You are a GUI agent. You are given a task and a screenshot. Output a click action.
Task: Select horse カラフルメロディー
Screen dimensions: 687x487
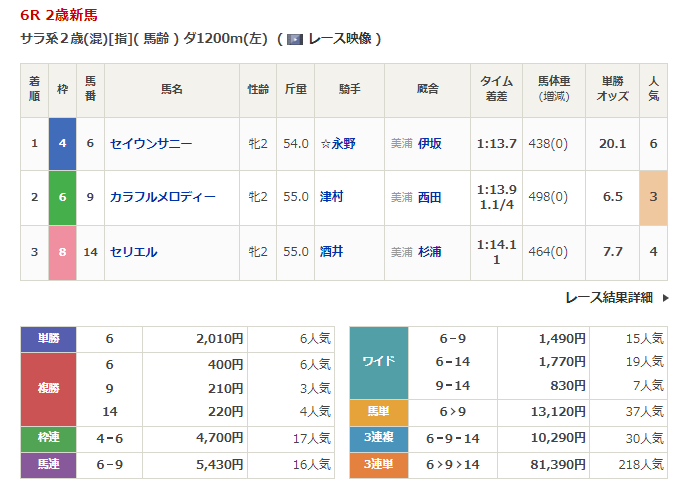162,197
